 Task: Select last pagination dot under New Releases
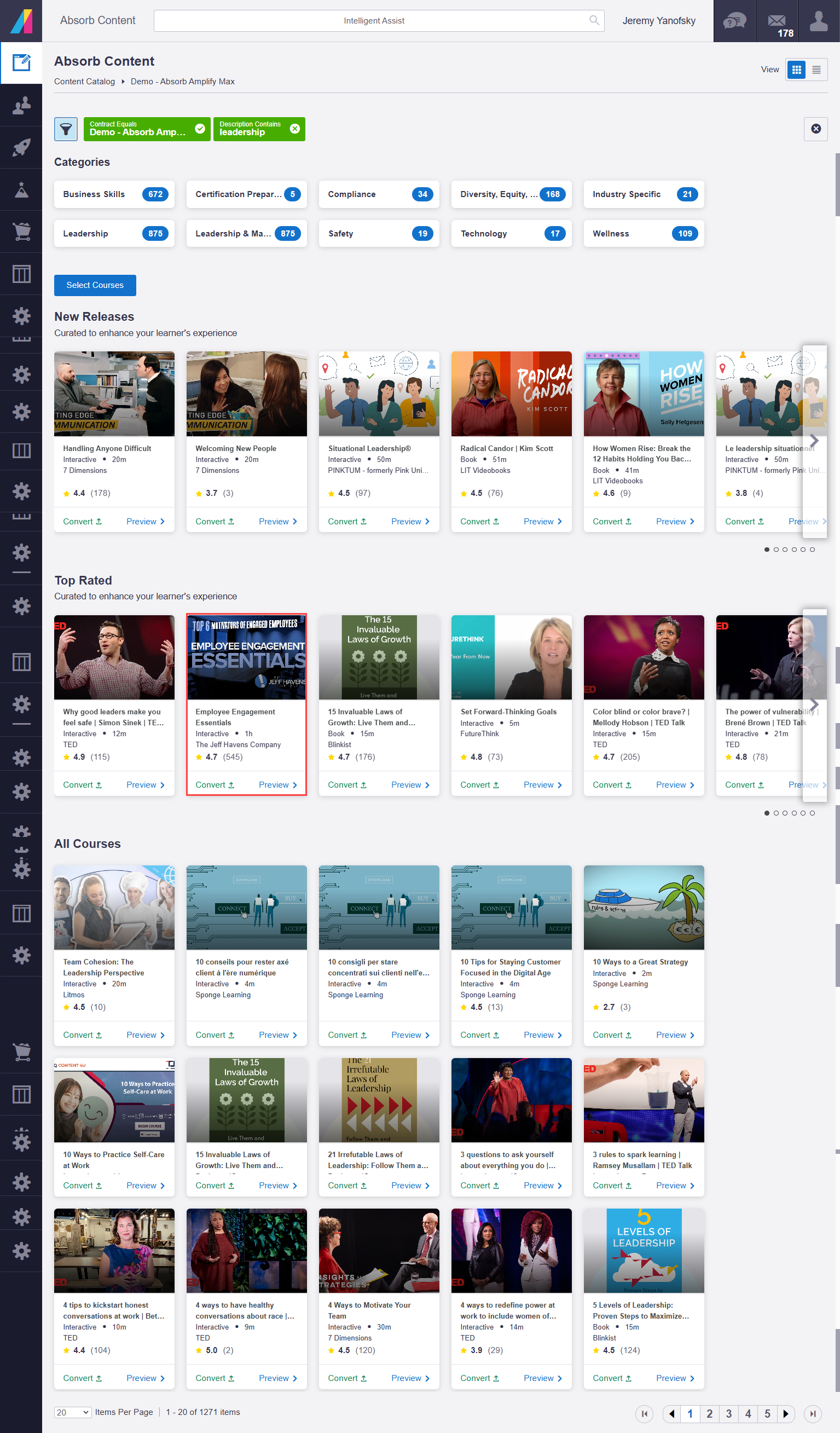[812, 550]
